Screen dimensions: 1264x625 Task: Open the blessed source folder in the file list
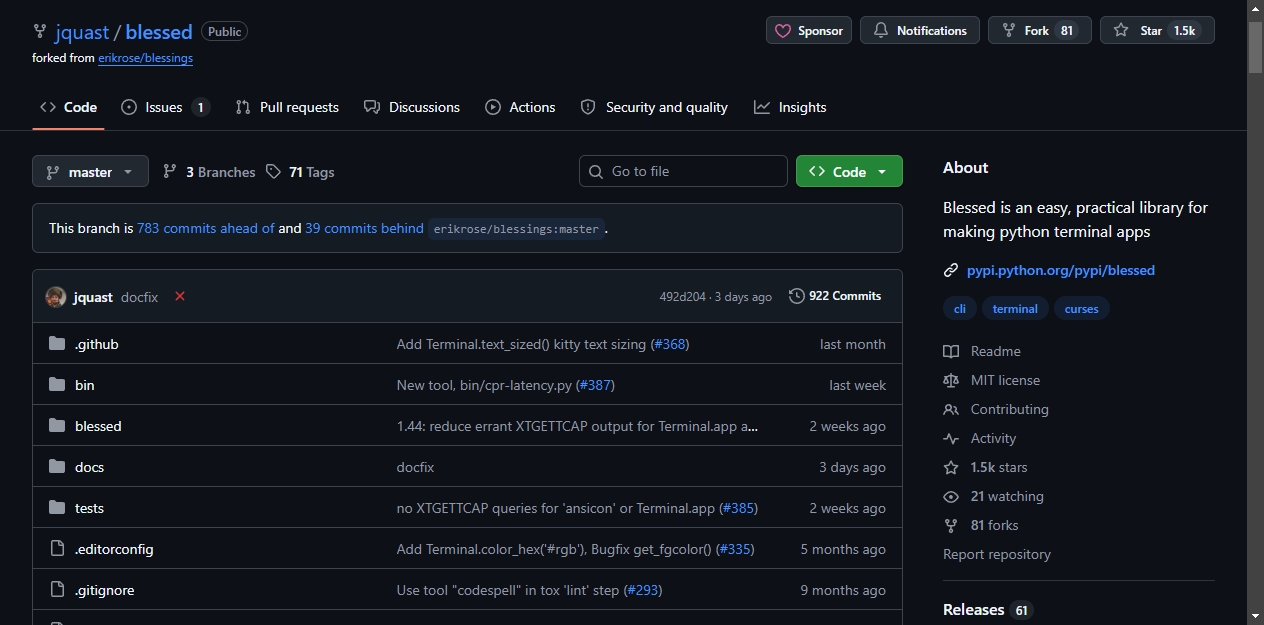(x=98, y=426)
